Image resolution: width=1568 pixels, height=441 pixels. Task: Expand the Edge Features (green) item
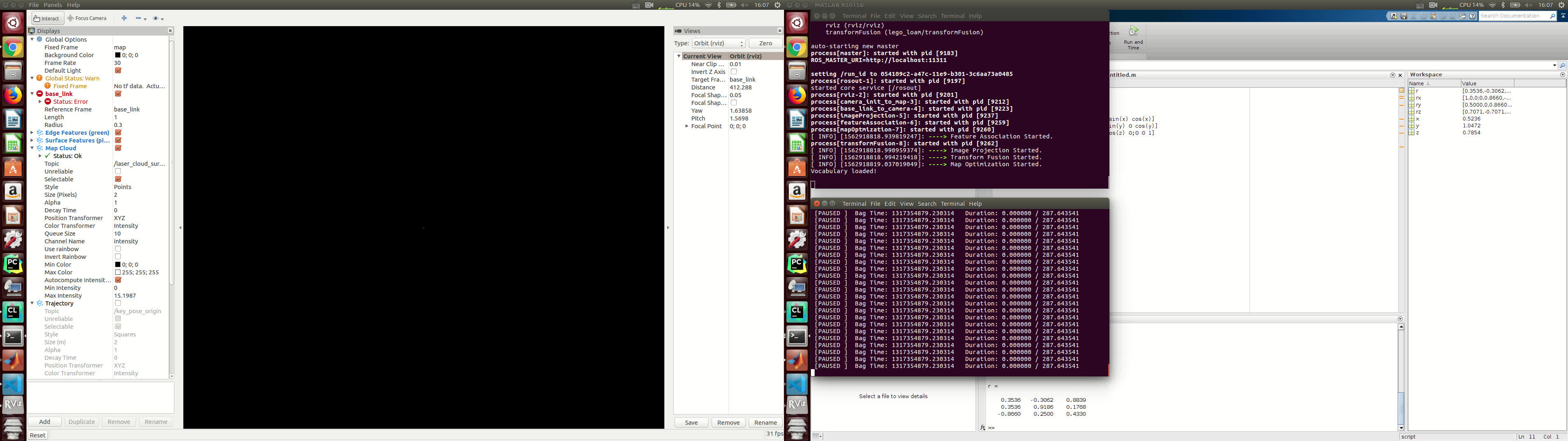32,133
